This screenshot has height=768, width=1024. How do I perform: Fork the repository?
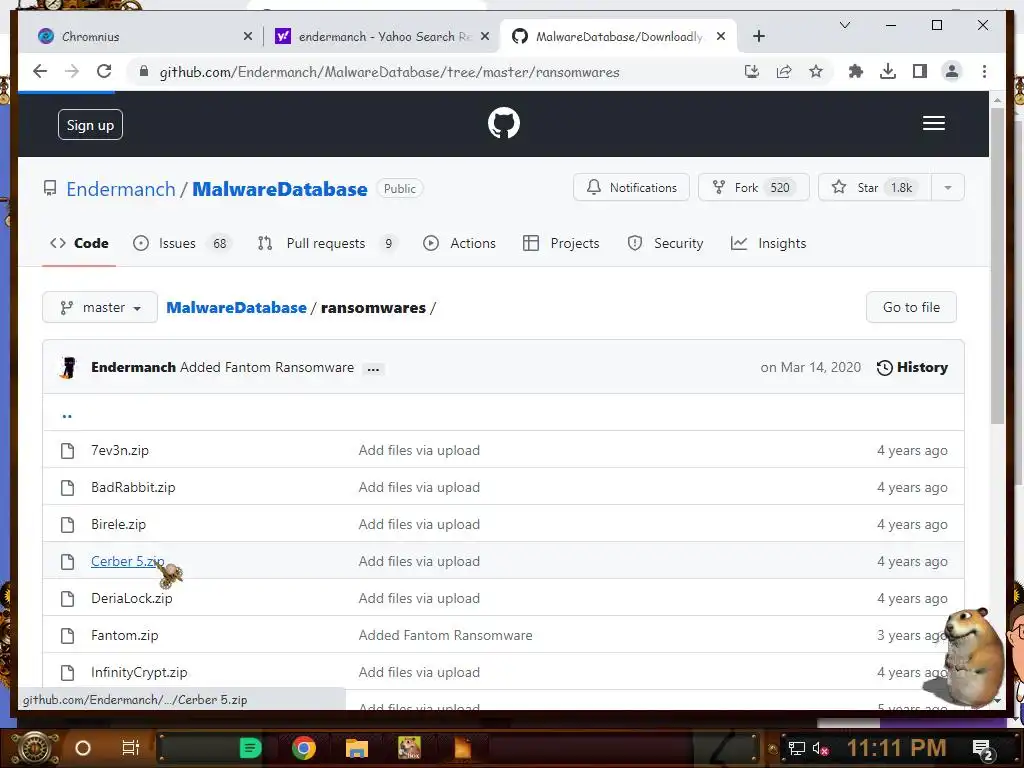click(754, 187)
